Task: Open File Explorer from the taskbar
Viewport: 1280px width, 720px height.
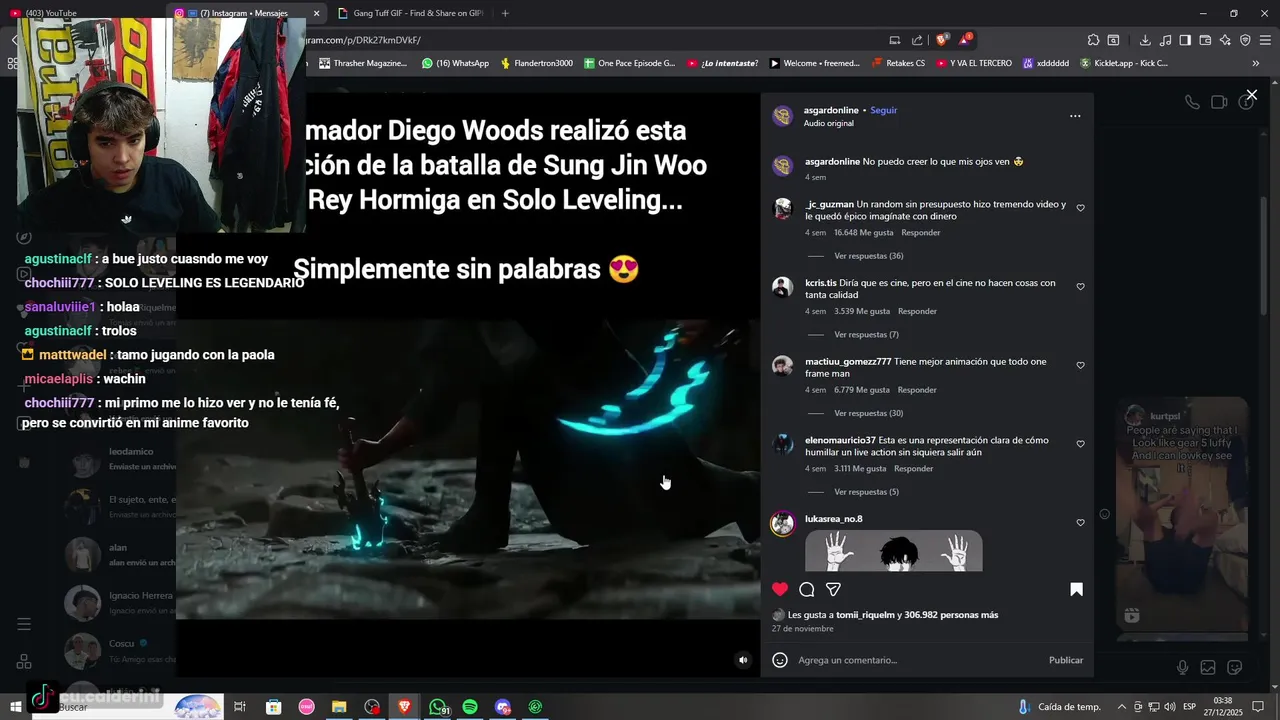Action: [339, 707]
